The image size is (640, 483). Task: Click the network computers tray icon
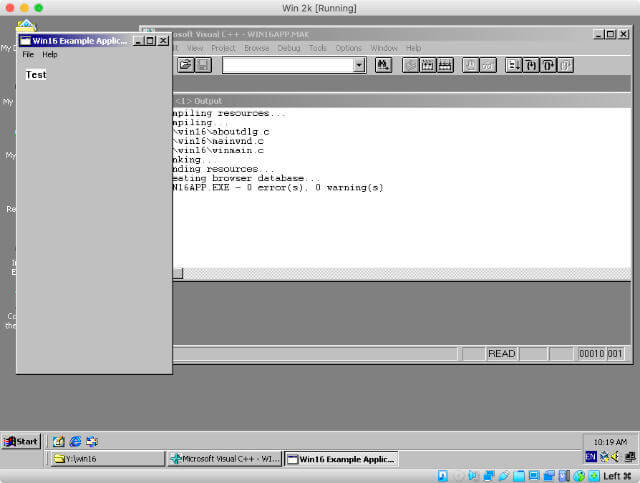point(630,456)
